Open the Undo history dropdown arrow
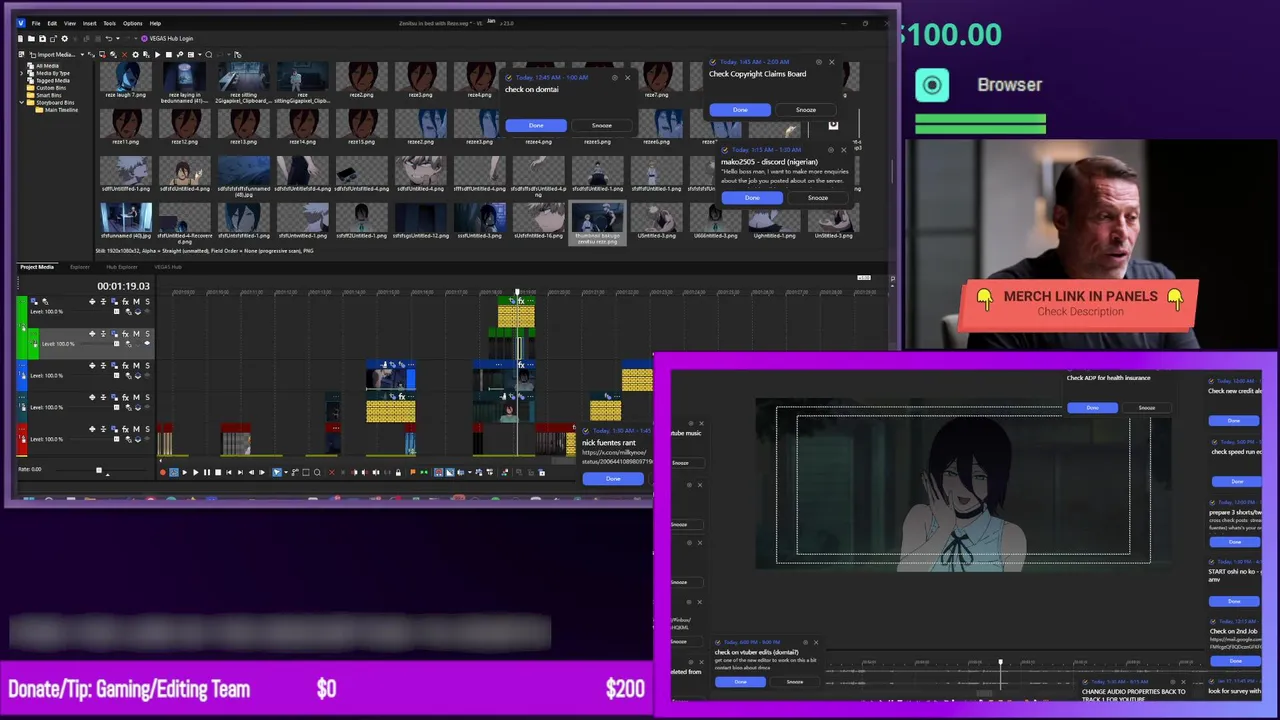The width and height of the screenshot is (1280, 720). coord(118,39)
